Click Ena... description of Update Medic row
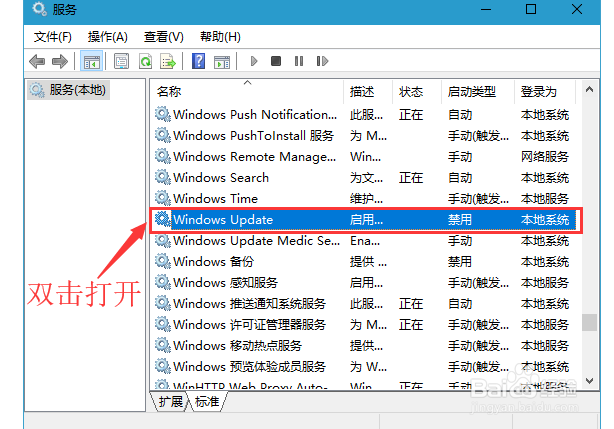Screen dimensions: 614x429 (x=365, y=241)
